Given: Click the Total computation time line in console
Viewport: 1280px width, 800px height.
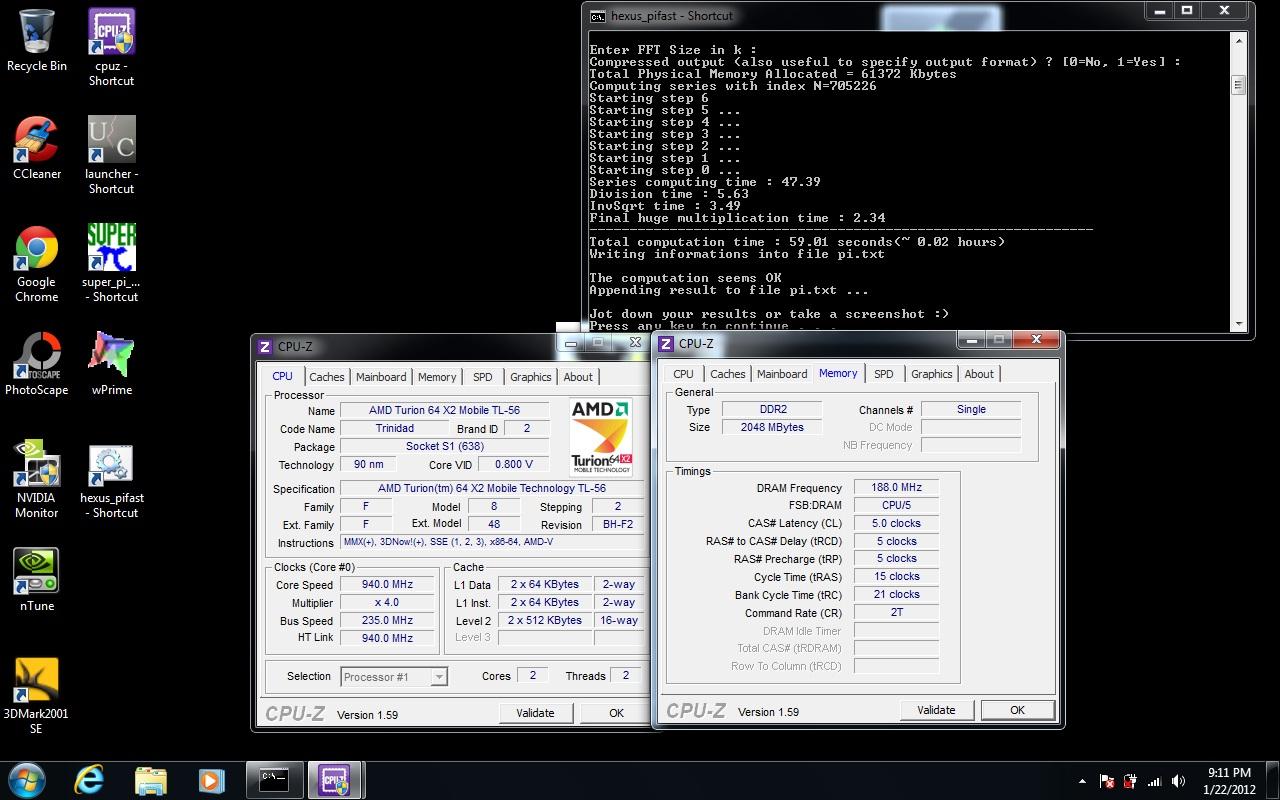Looking at the screenshot, I should (797, 242).
